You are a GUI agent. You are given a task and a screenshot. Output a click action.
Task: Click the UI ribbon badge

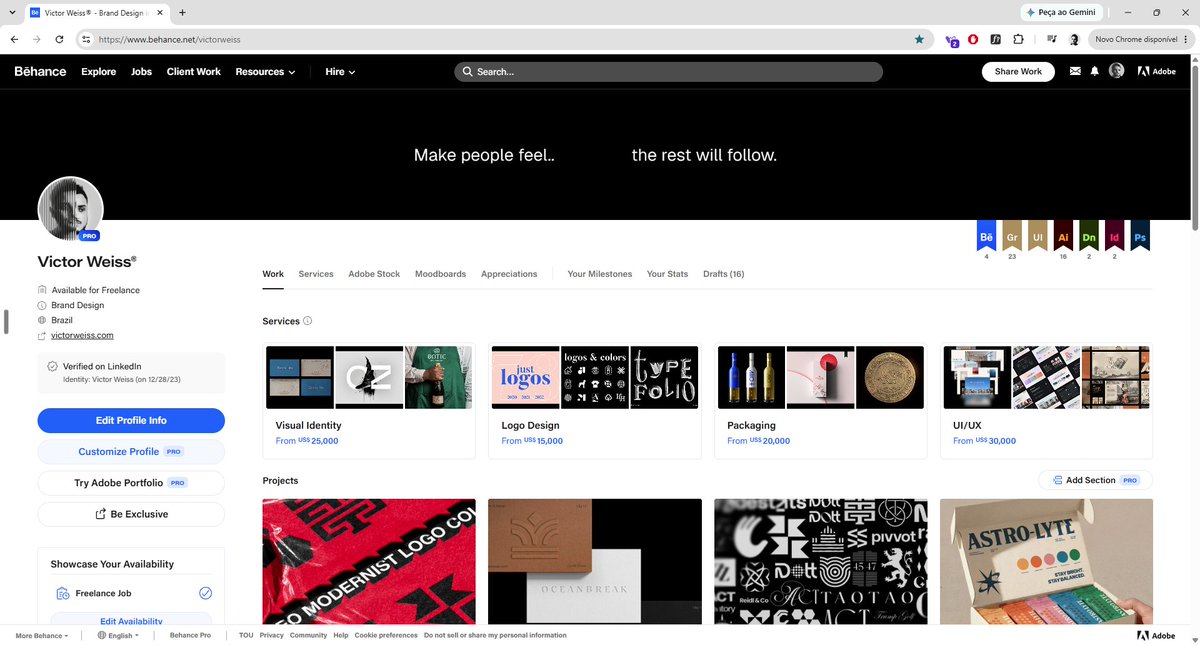[1038, 235]
